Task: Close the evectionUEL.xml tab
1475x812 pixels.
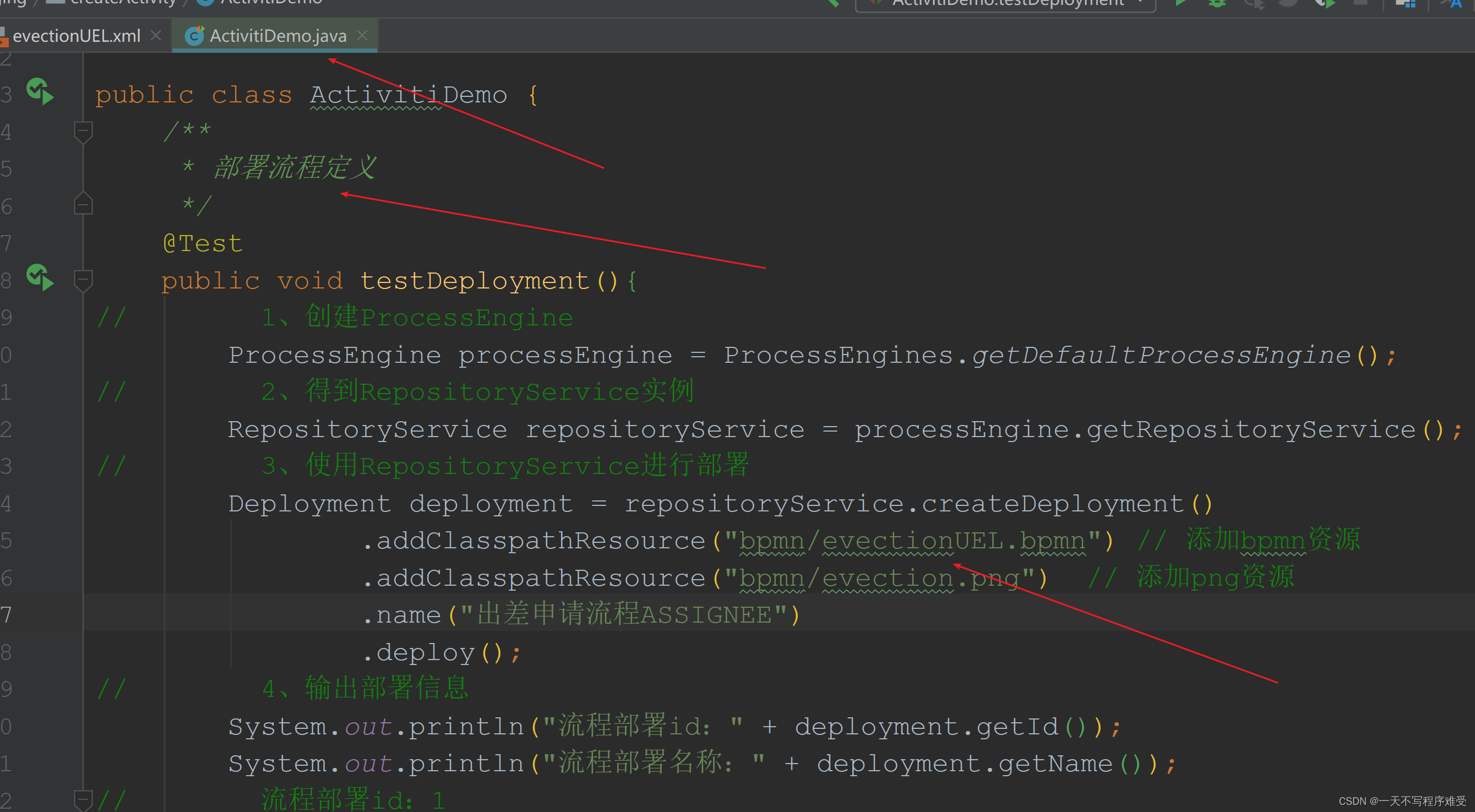Action: 155,35
